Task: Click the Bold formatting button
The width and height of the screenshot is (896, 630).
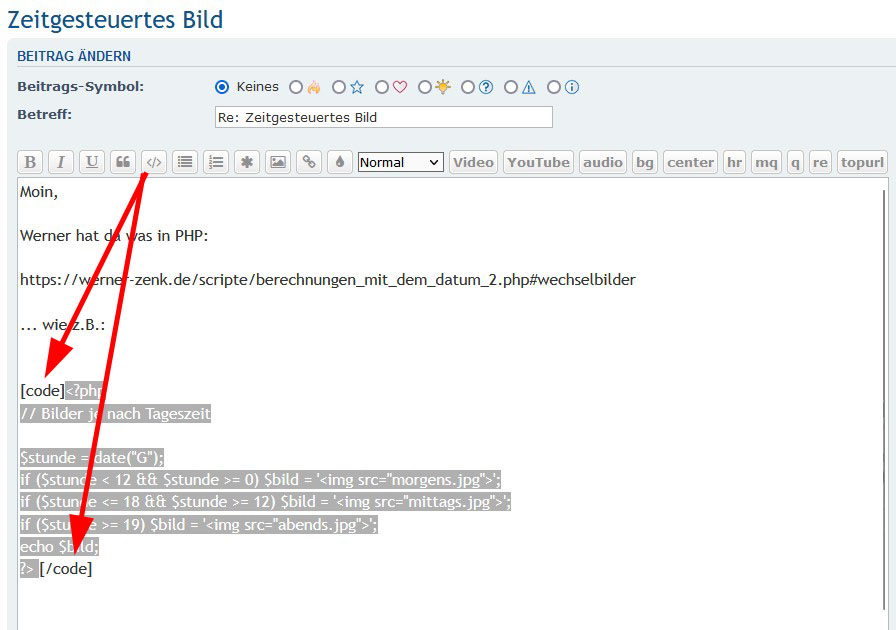Action: (30, 162)
